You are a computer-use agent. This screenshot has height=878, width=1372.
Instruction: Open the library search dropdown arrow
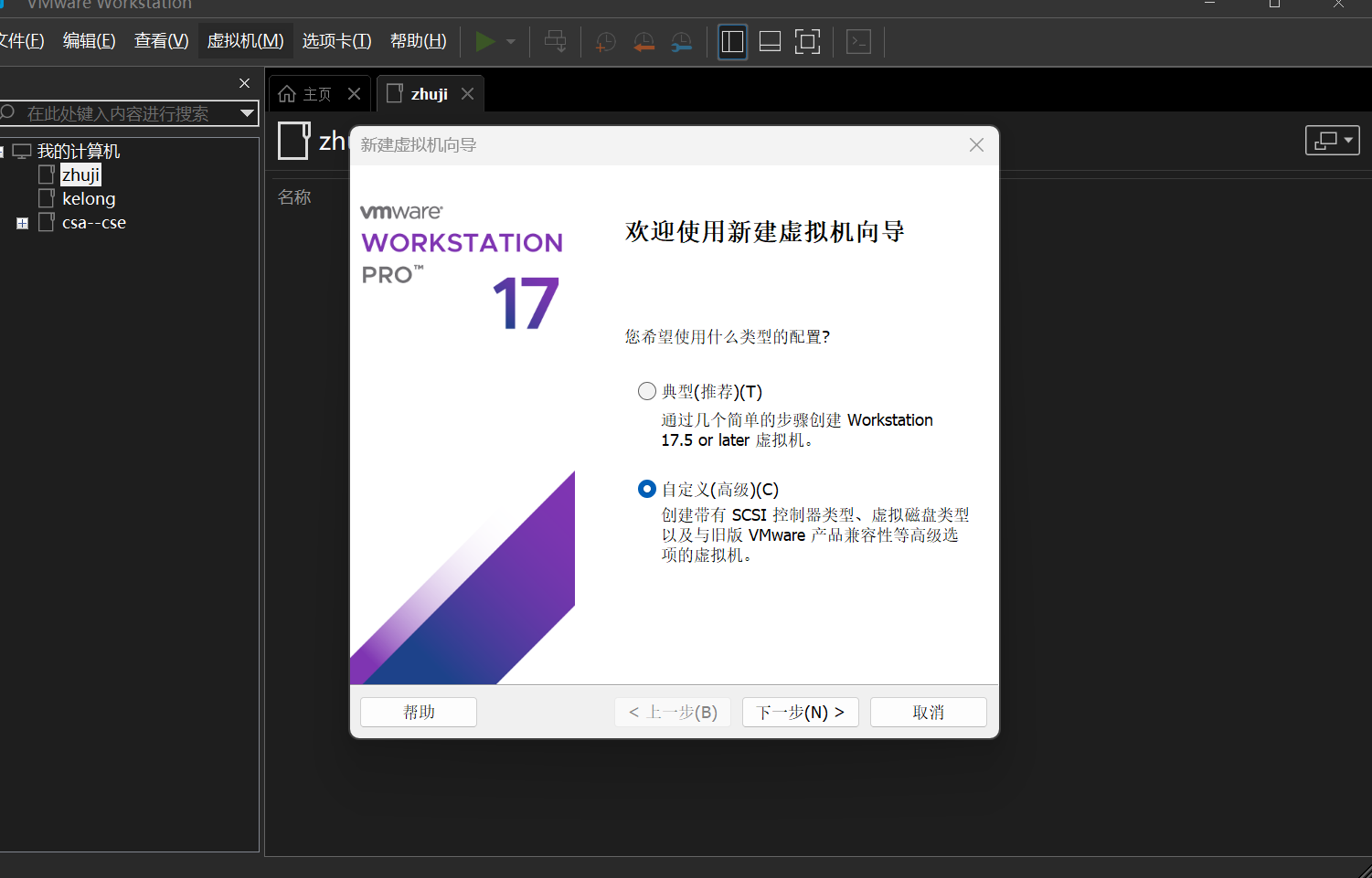pos(247,113)
